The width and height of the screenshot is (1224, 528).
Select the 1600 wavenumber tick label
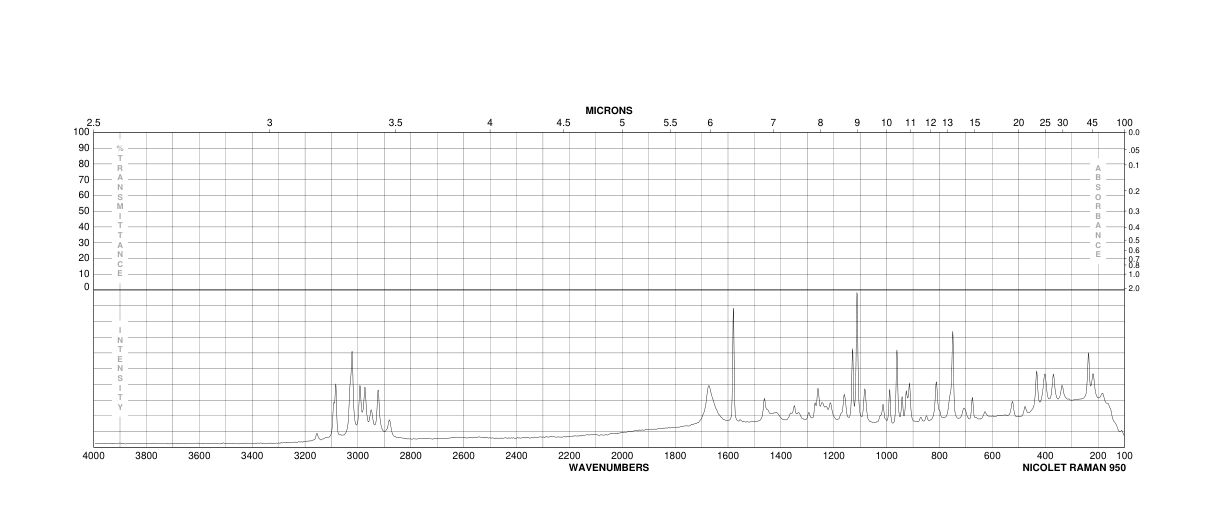(x=728, y=456)
